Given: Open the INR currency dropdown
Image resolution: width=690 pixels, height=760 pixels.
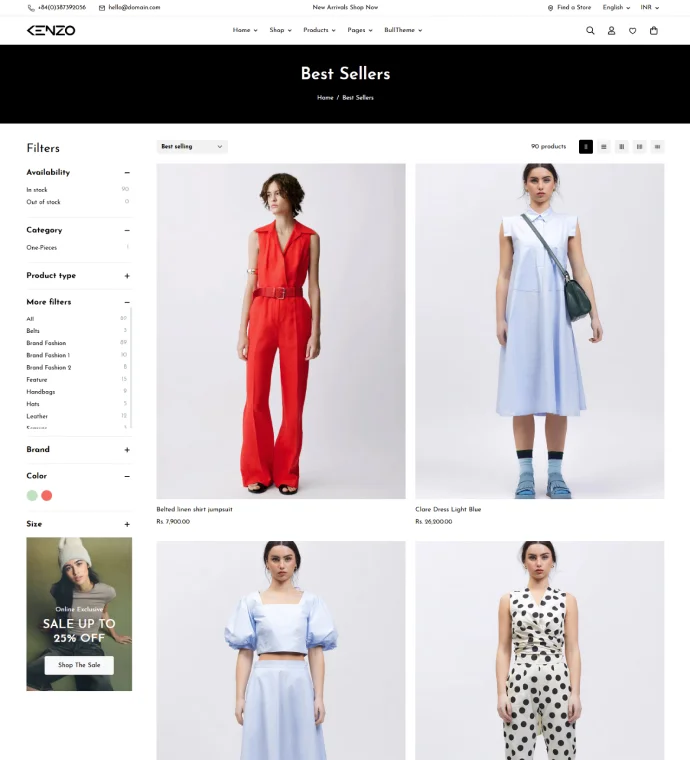Looking at the screenshot, I should coord(649,7).
